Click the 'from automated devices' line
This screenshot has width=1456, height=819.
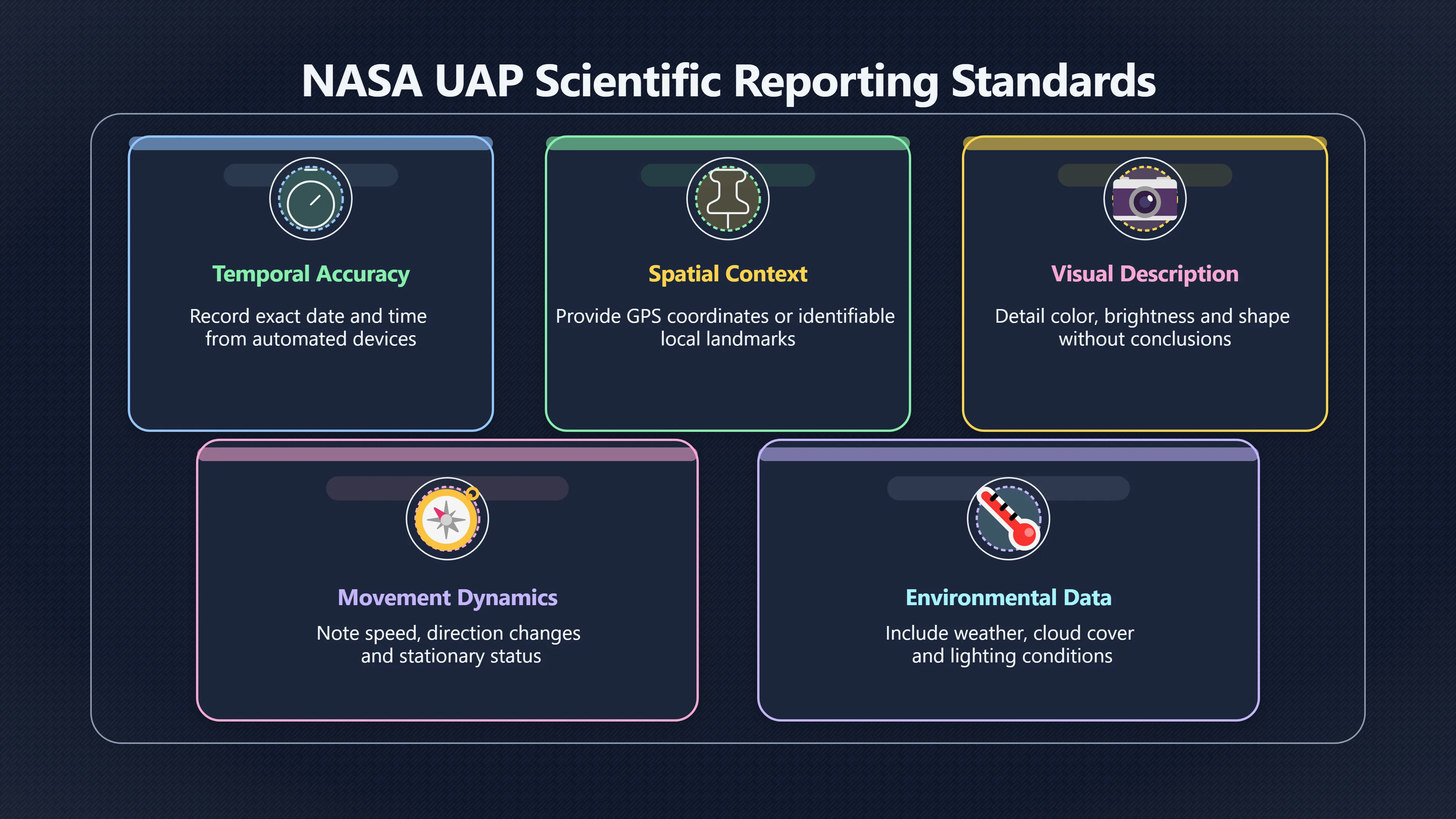pos(311,339)
